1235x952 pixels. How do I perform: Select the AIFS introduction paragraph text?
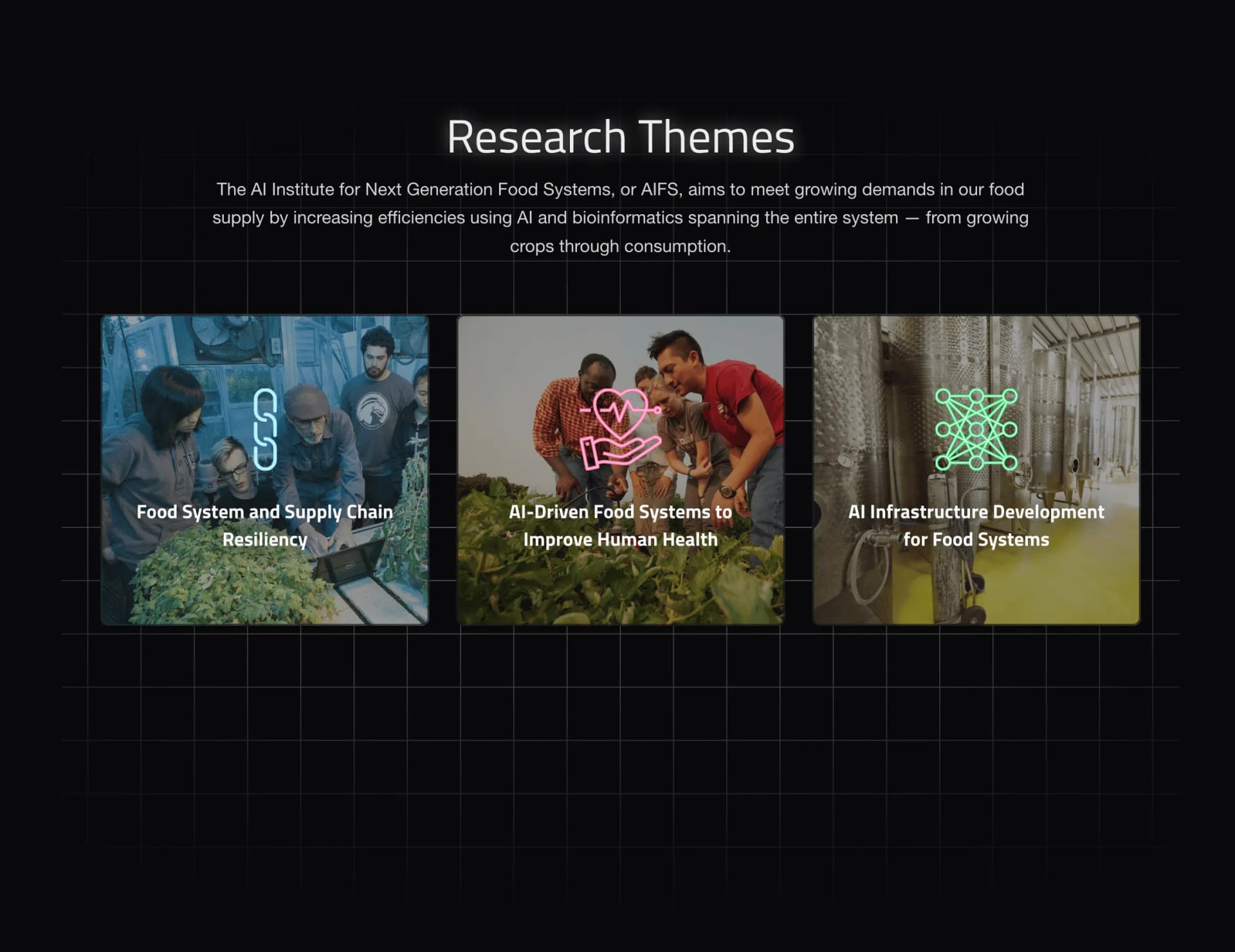click(619, 217)
